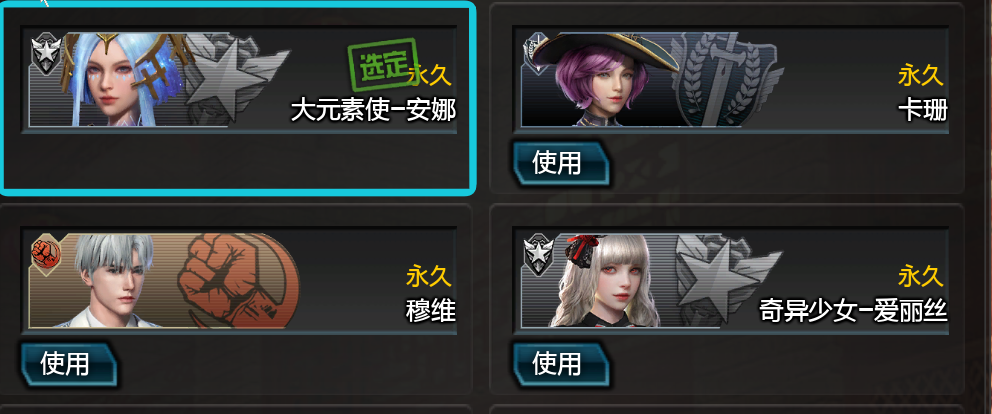This screenshot has height=414, width=992.
Task: Click the 穆维 name label
Action: (431, 311)
